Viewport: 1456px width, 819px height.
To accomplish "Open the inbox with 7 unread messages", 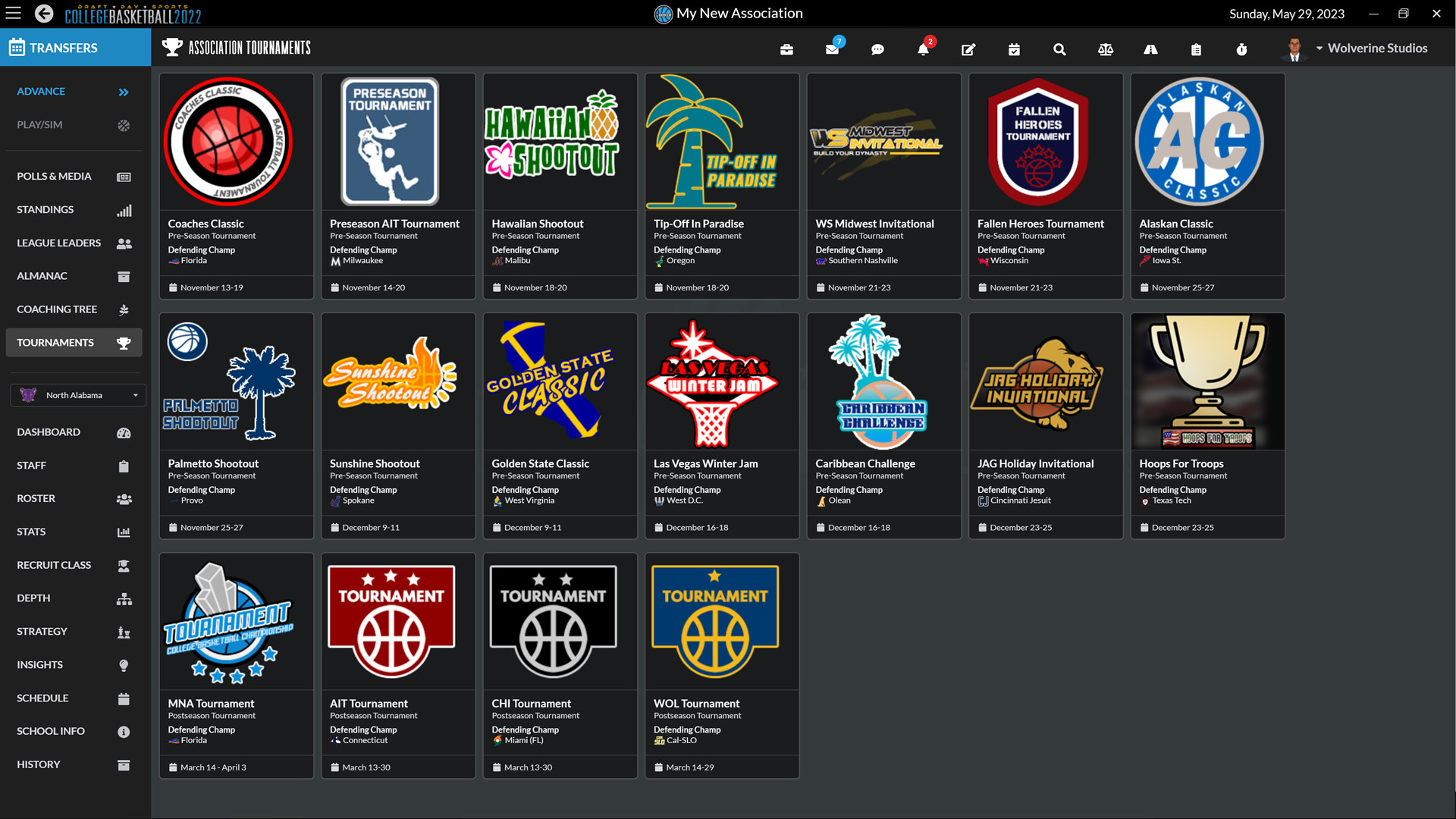I will coord(832,49).
